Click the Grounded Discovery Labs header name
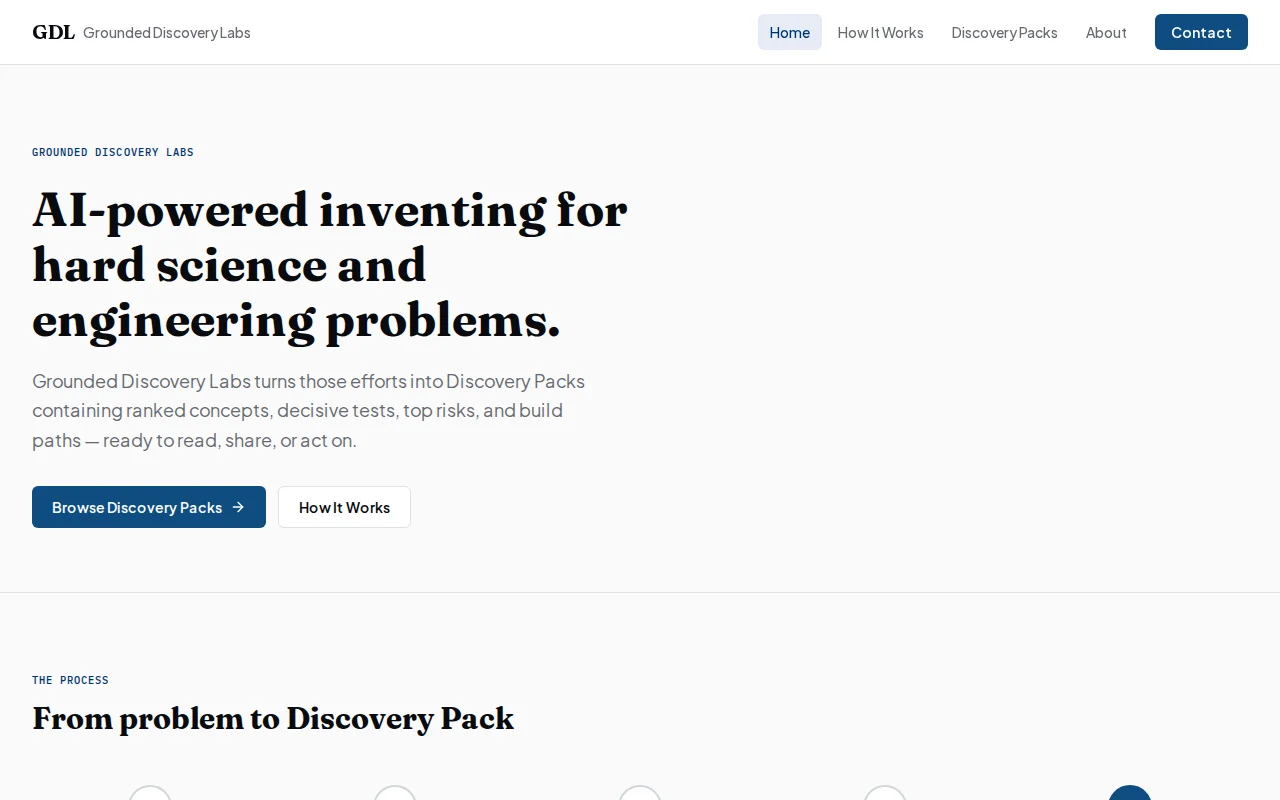 [167, 32]
